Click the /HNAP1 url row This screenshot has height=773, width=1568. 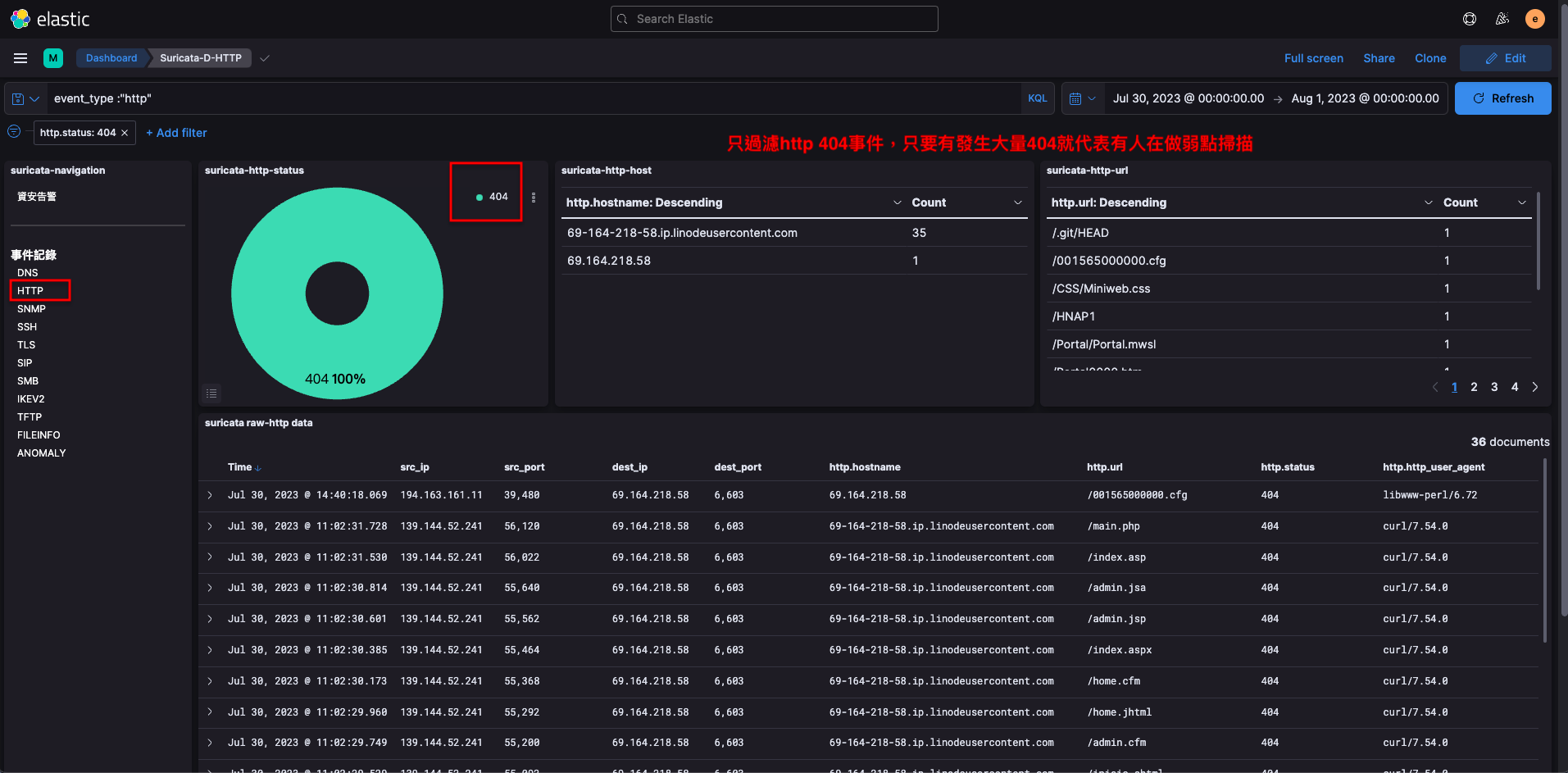click(1289, 316)
